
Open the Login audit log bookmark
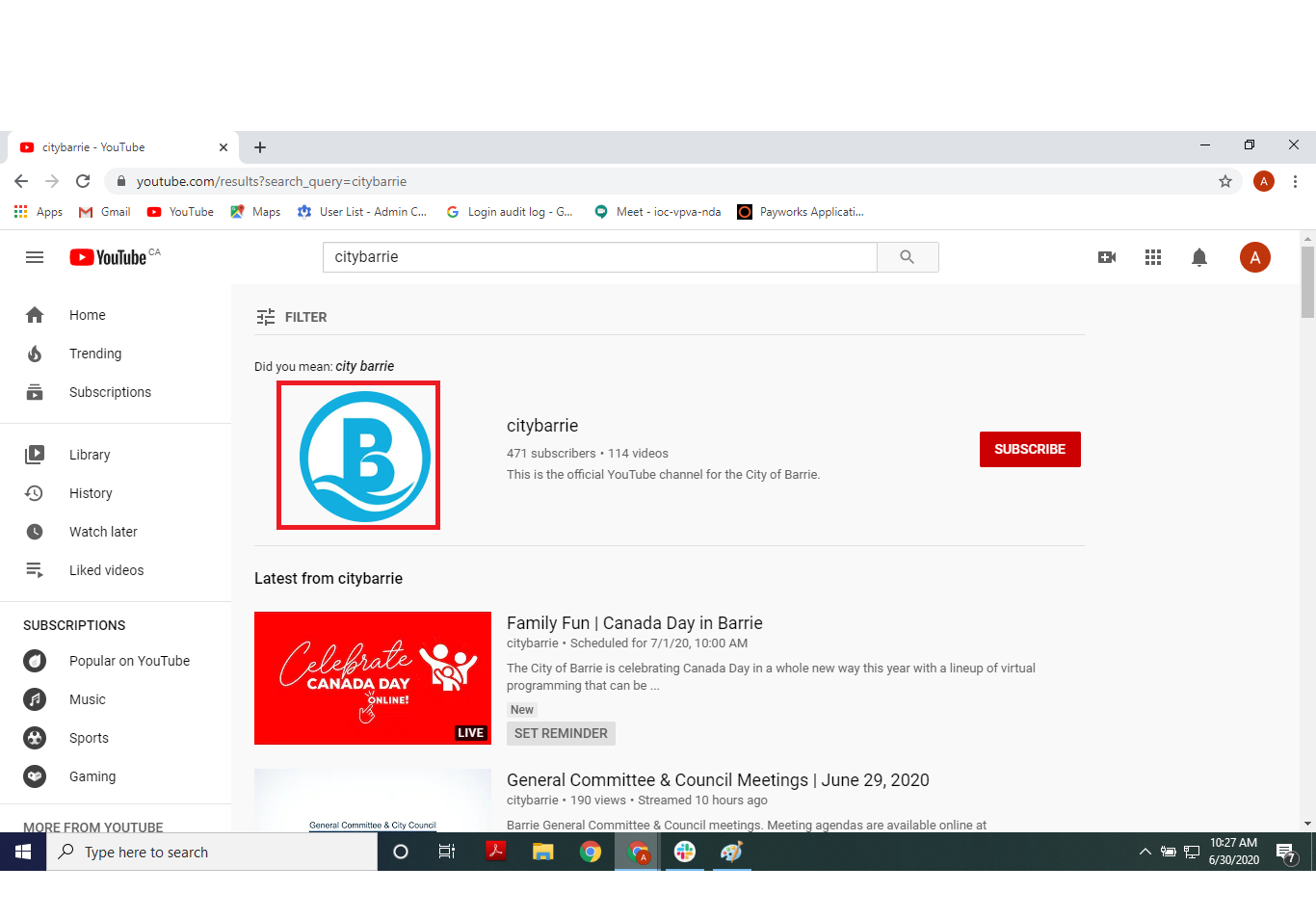[x=510, y=212]
